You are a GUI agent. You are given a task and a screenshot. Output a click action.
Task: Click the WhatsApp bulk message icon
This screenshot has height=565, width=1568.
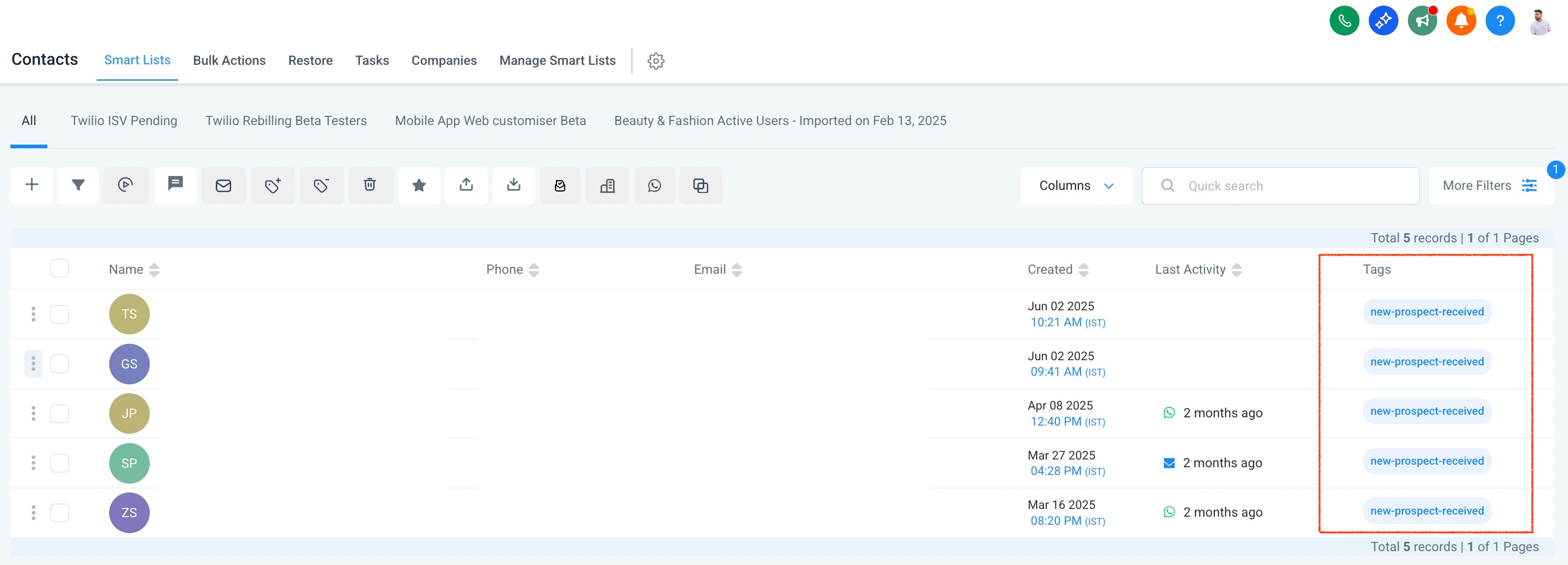click(x=654, y=185)
